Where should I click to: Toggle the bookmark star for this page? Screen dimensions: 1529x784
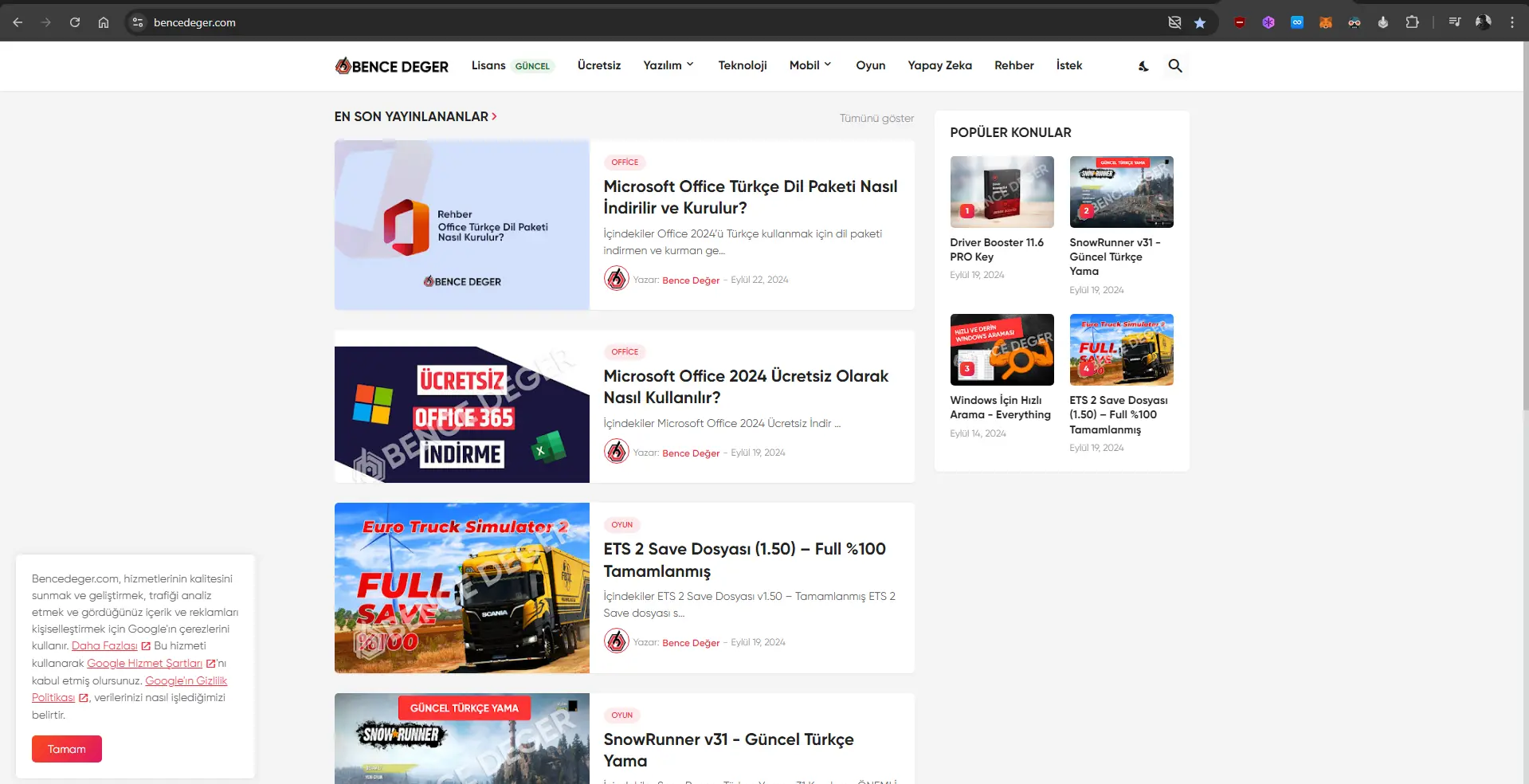[x=1200, y=22]
